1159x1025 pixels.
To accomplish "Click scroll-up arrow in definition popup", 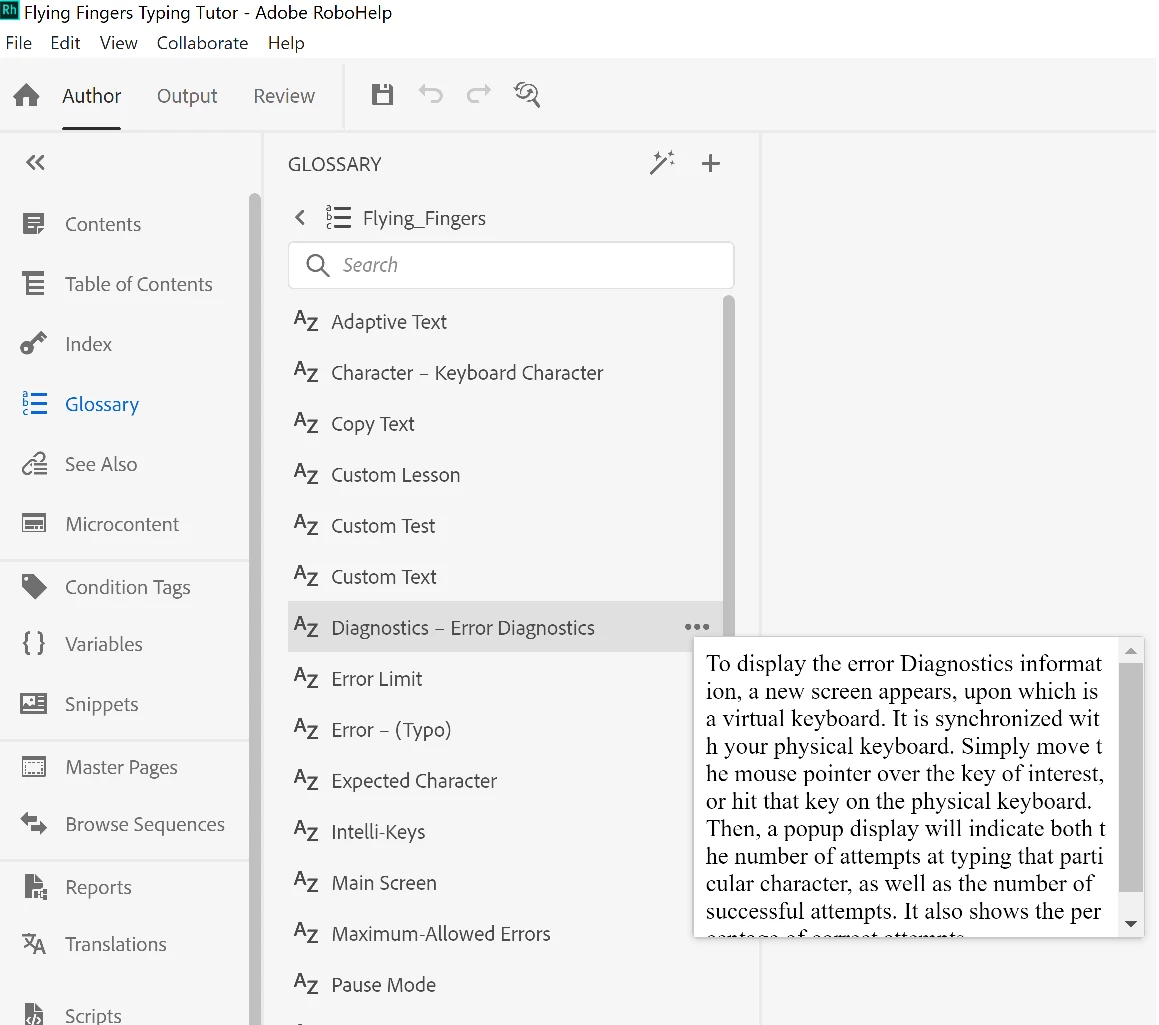I will [1130, 651].
